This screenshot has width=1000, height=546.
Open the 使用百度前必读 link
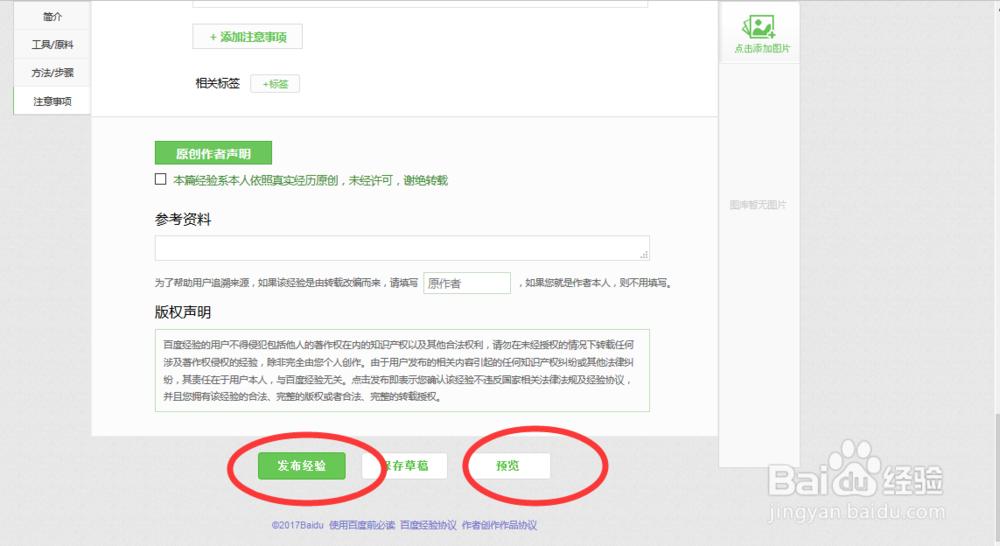pos(362,525)
